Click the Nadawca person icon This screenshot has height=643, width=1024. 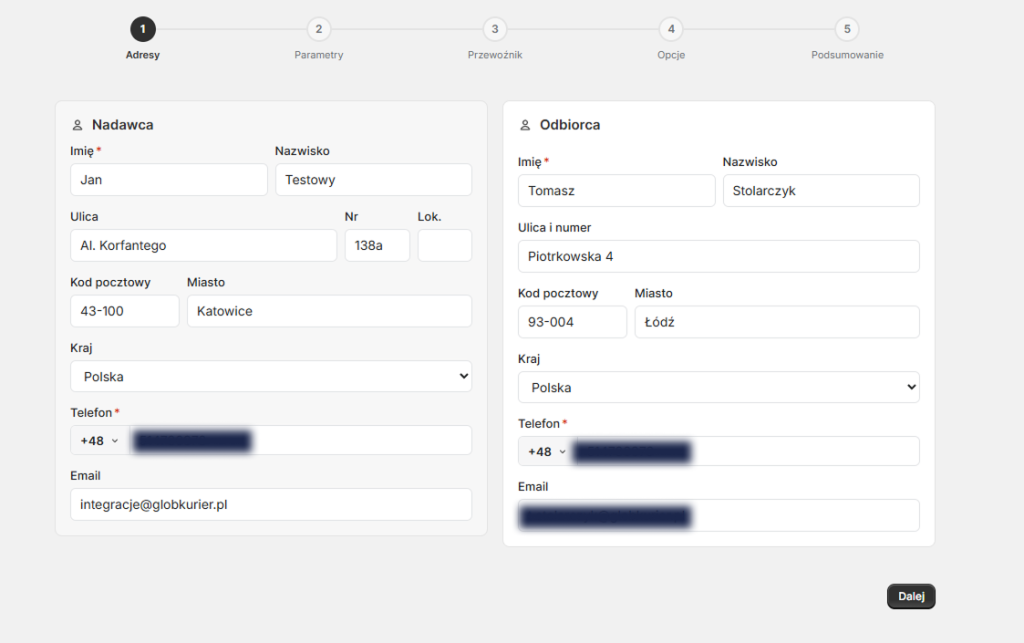77,125
